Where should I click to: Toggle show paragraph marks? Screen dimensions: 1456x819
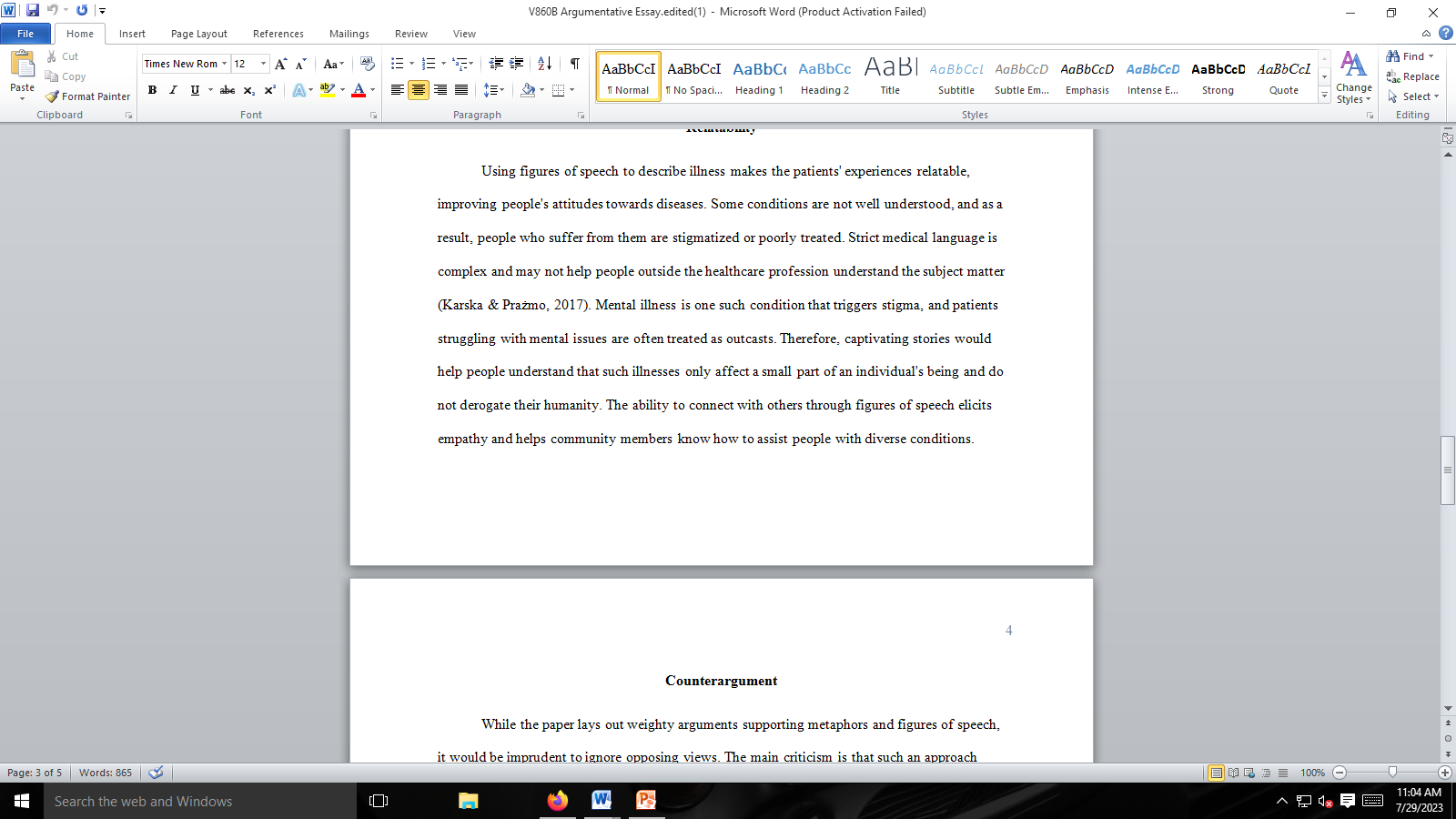click(x=575, y=64)
